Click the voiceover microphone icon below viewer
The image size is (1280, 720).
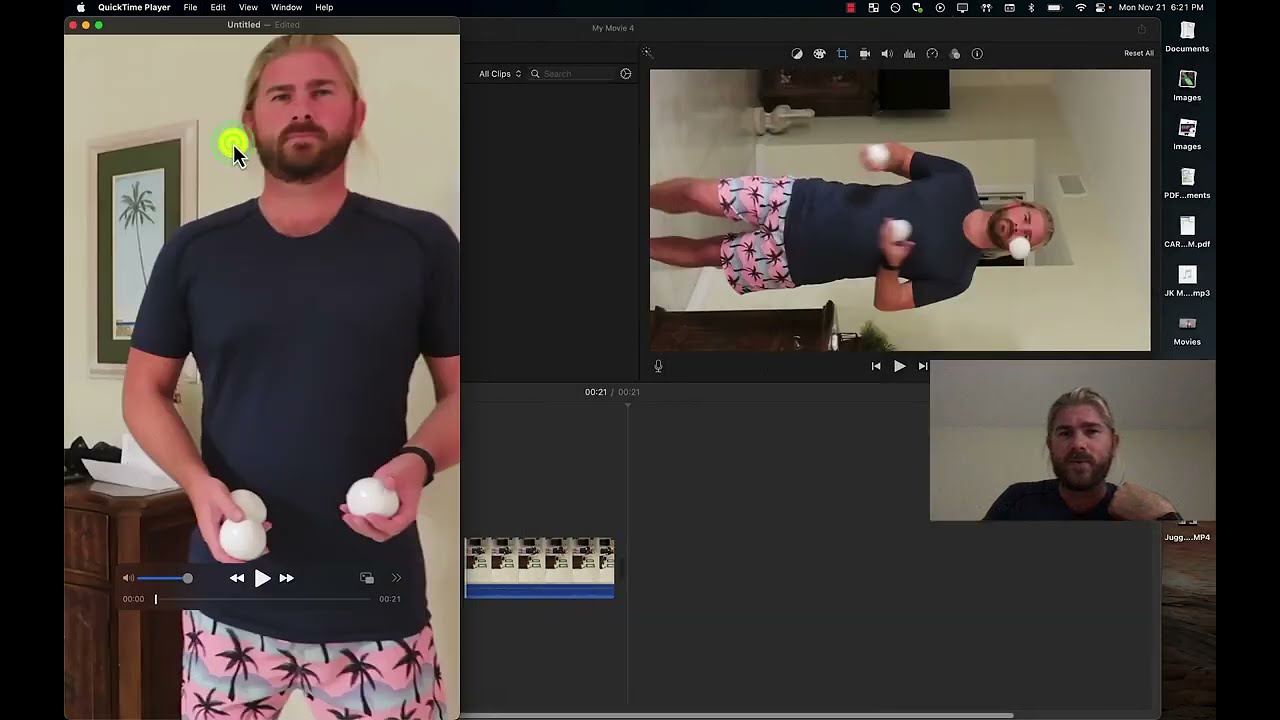pos(658,366)
